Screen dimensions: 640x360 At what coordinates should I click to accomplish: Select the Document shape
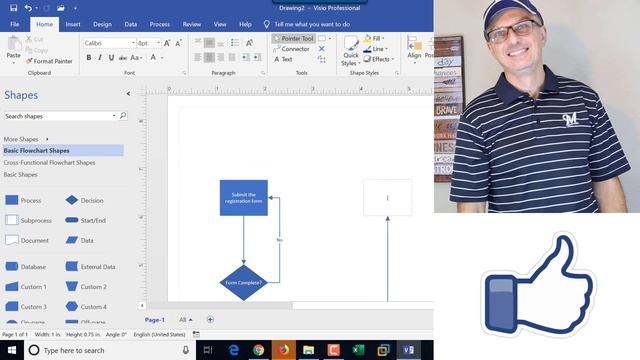coord(27,240)
